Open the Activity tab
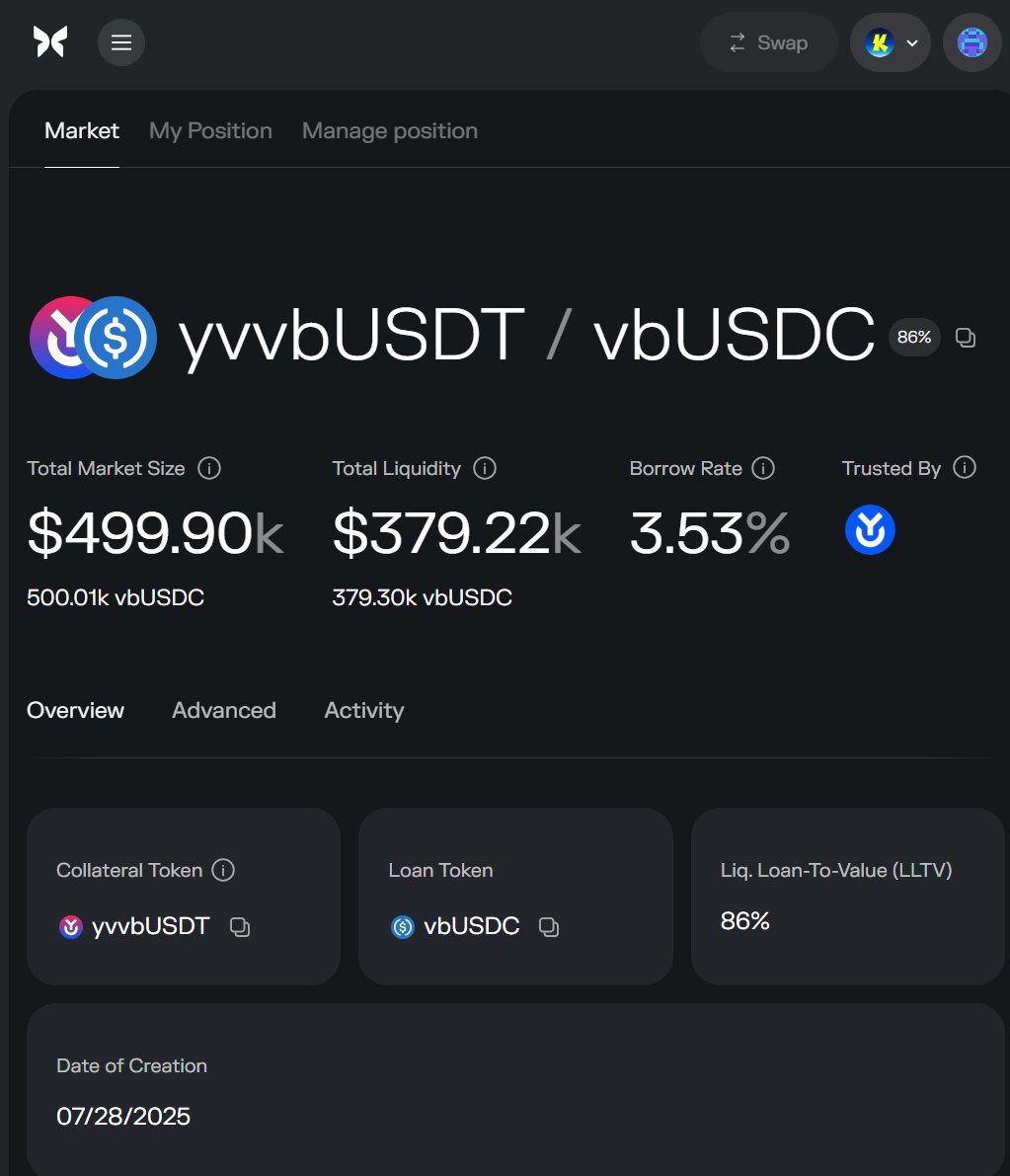This screenshot has width=1010, height=1176. coord(363,710)
